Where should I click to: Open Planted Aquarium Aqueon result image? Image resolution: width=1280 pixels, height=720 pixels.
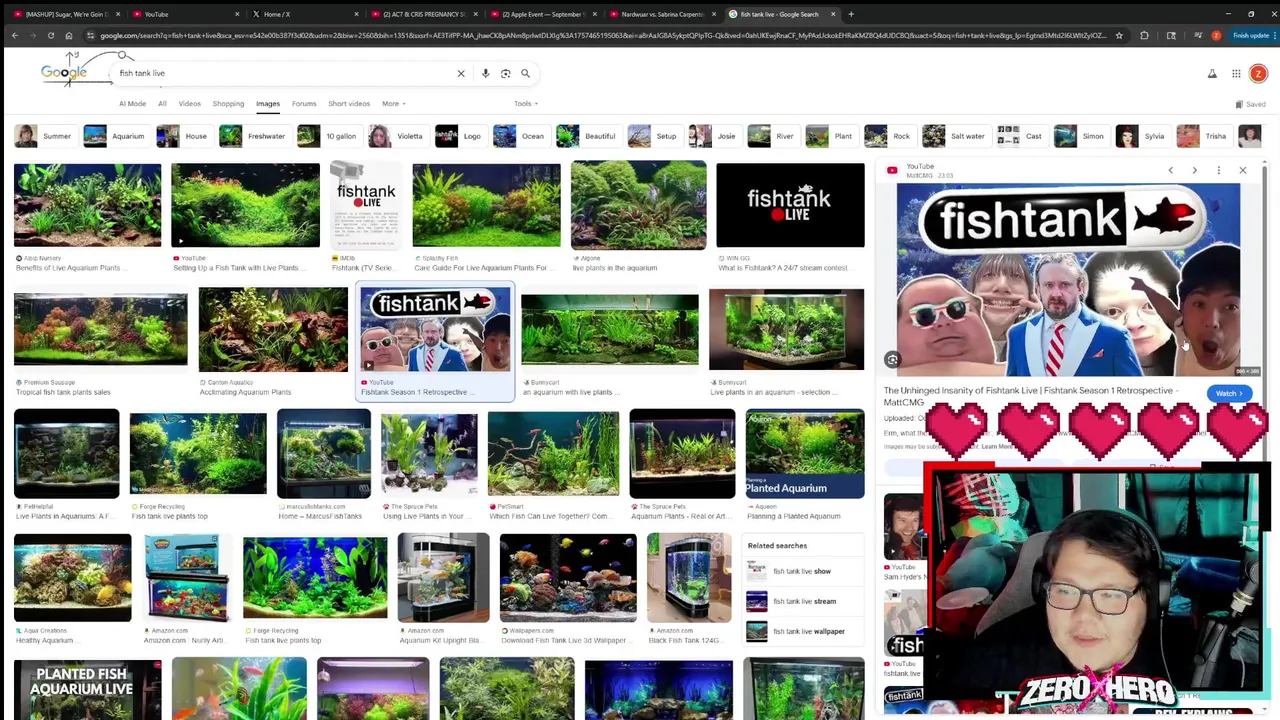(x=805, y=454)
